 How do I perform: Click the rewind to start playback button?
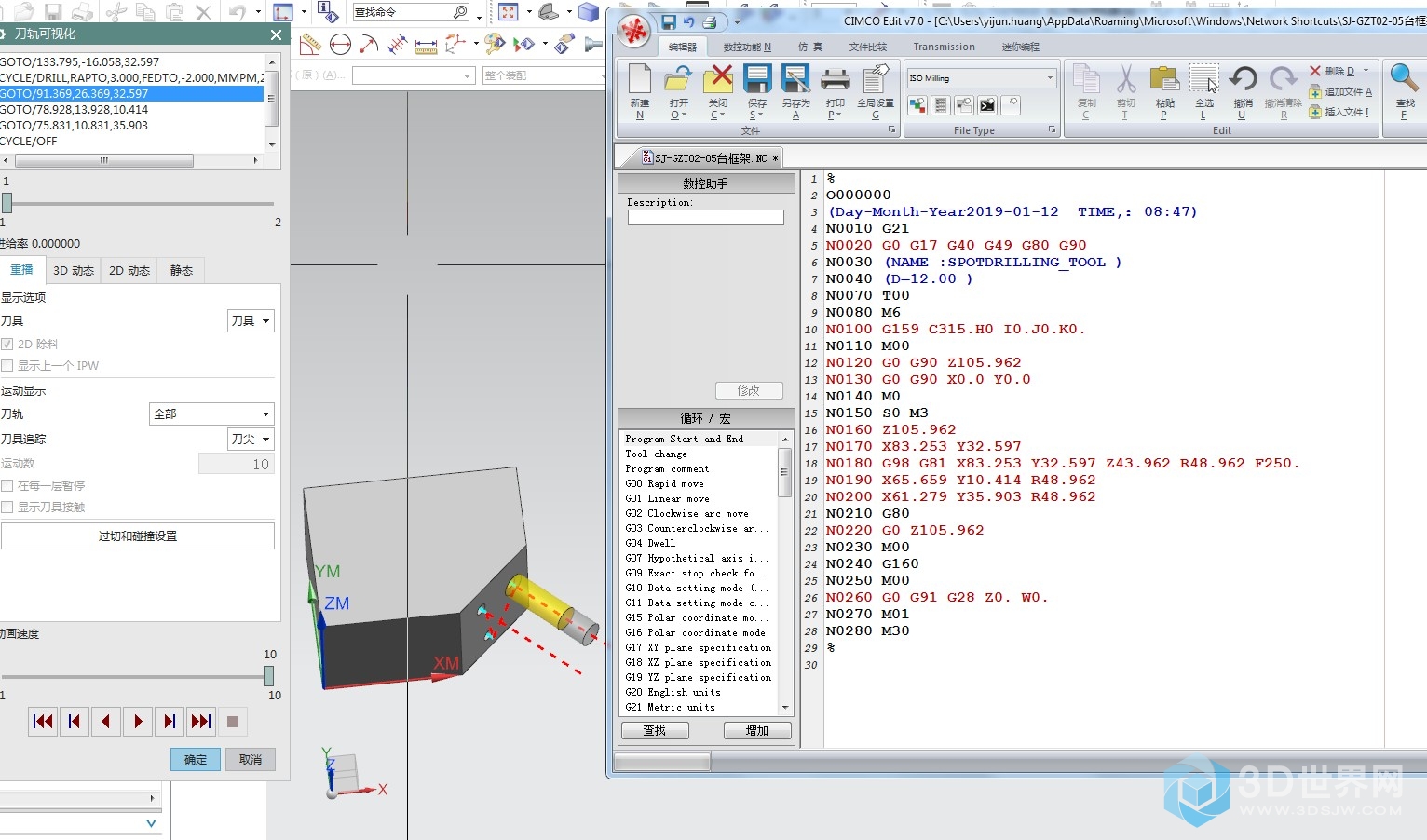tap(43, 722)
